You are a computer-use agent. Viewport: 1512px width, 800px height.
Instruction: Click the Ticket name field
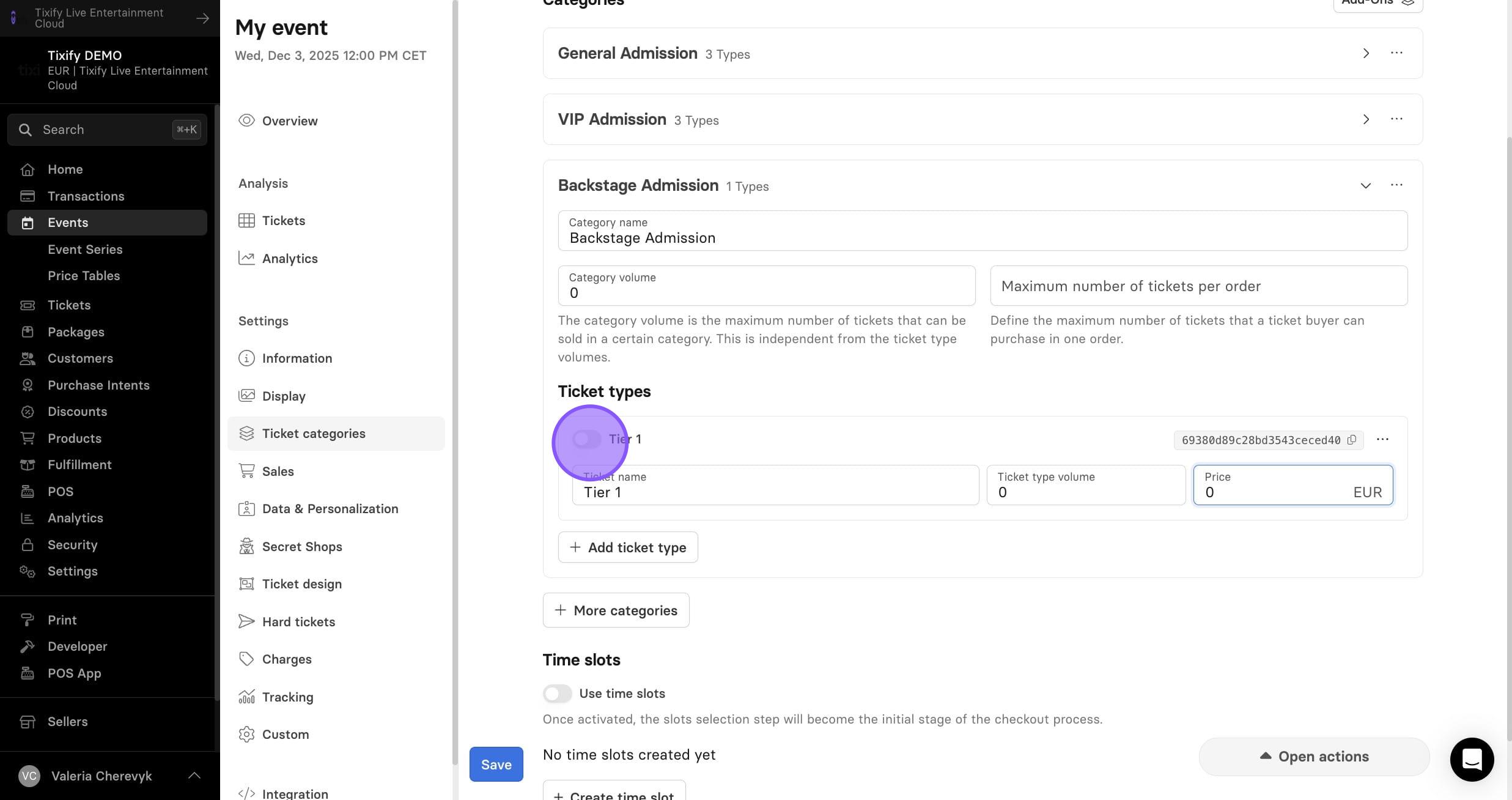point(775,485)
